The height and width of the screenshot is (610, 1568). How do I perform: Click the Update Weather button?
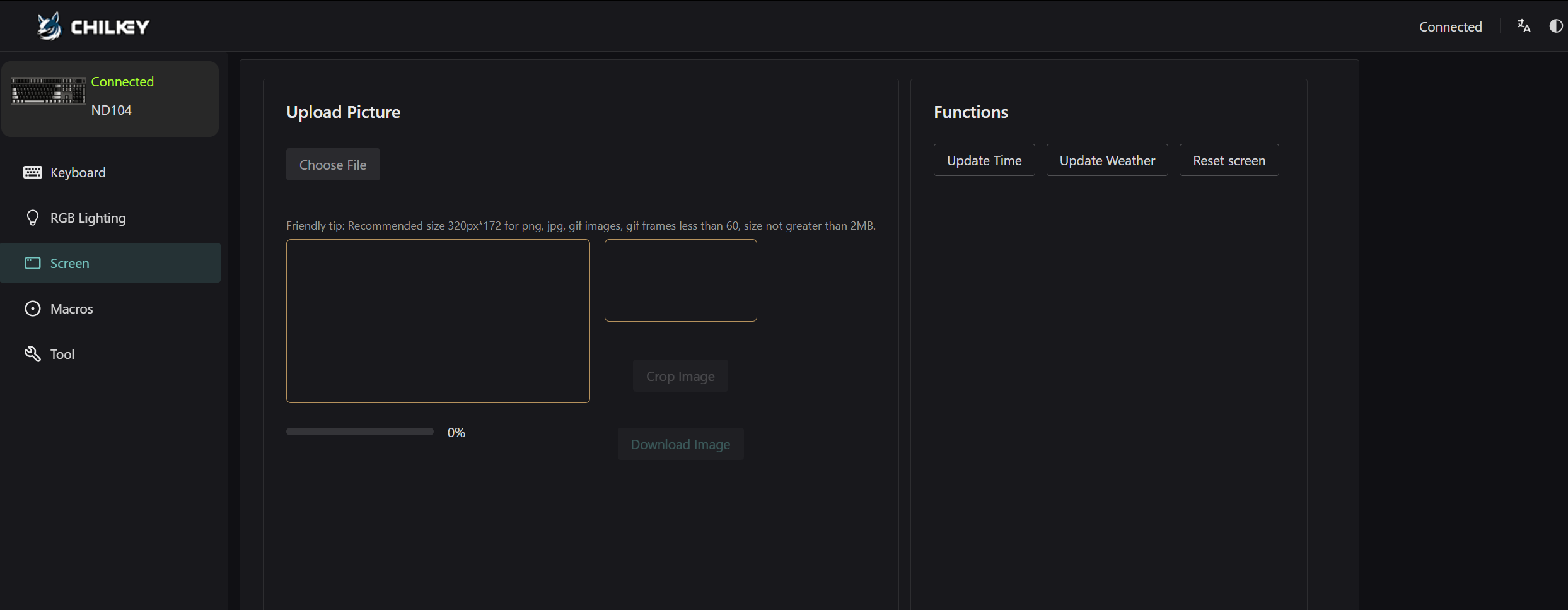[1107, 160]
